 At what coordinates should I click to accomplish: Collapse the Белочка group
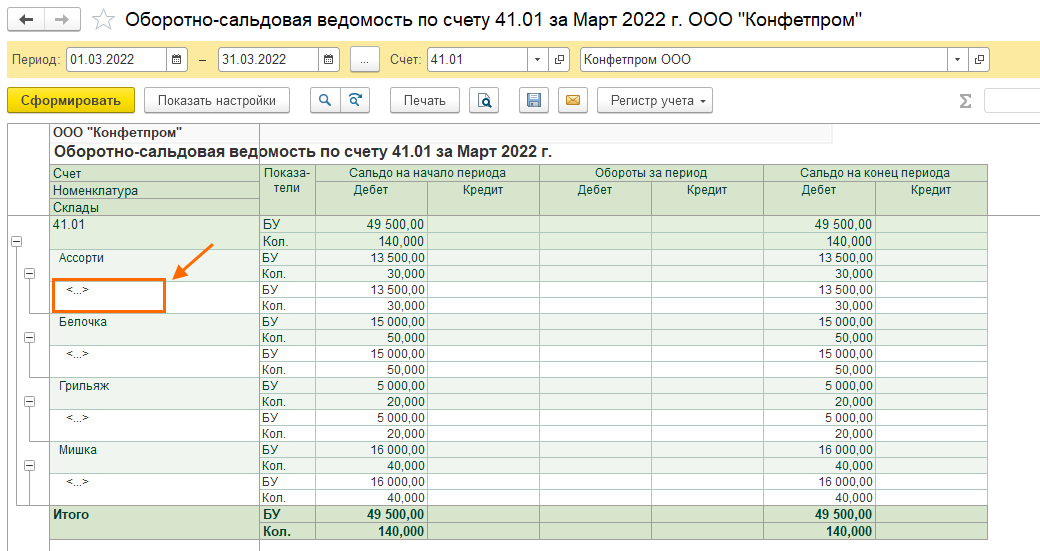pyautogui.click(x=29, y=337)
